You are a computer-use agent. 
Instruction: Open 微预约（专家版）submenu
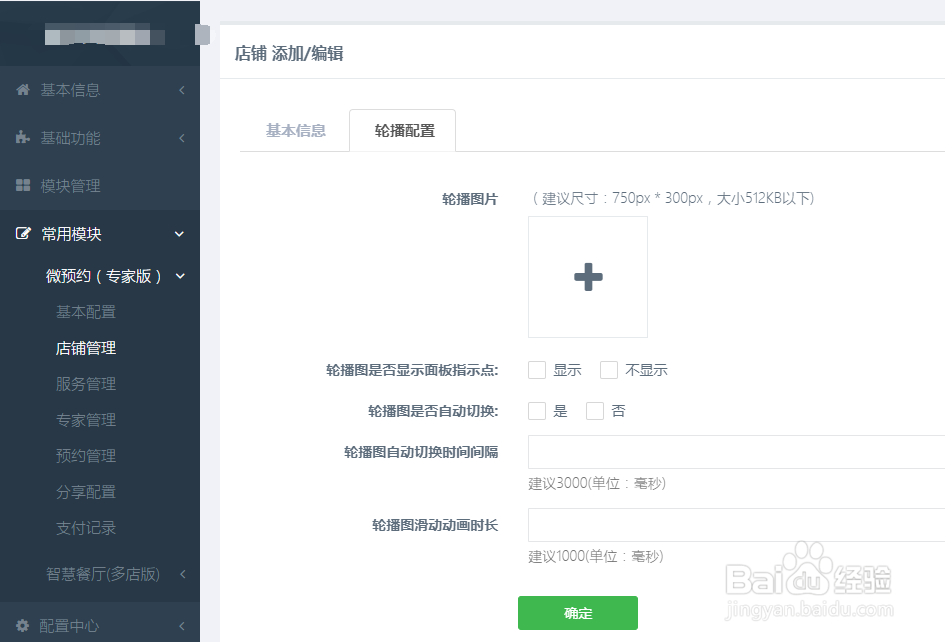(104, 276)
